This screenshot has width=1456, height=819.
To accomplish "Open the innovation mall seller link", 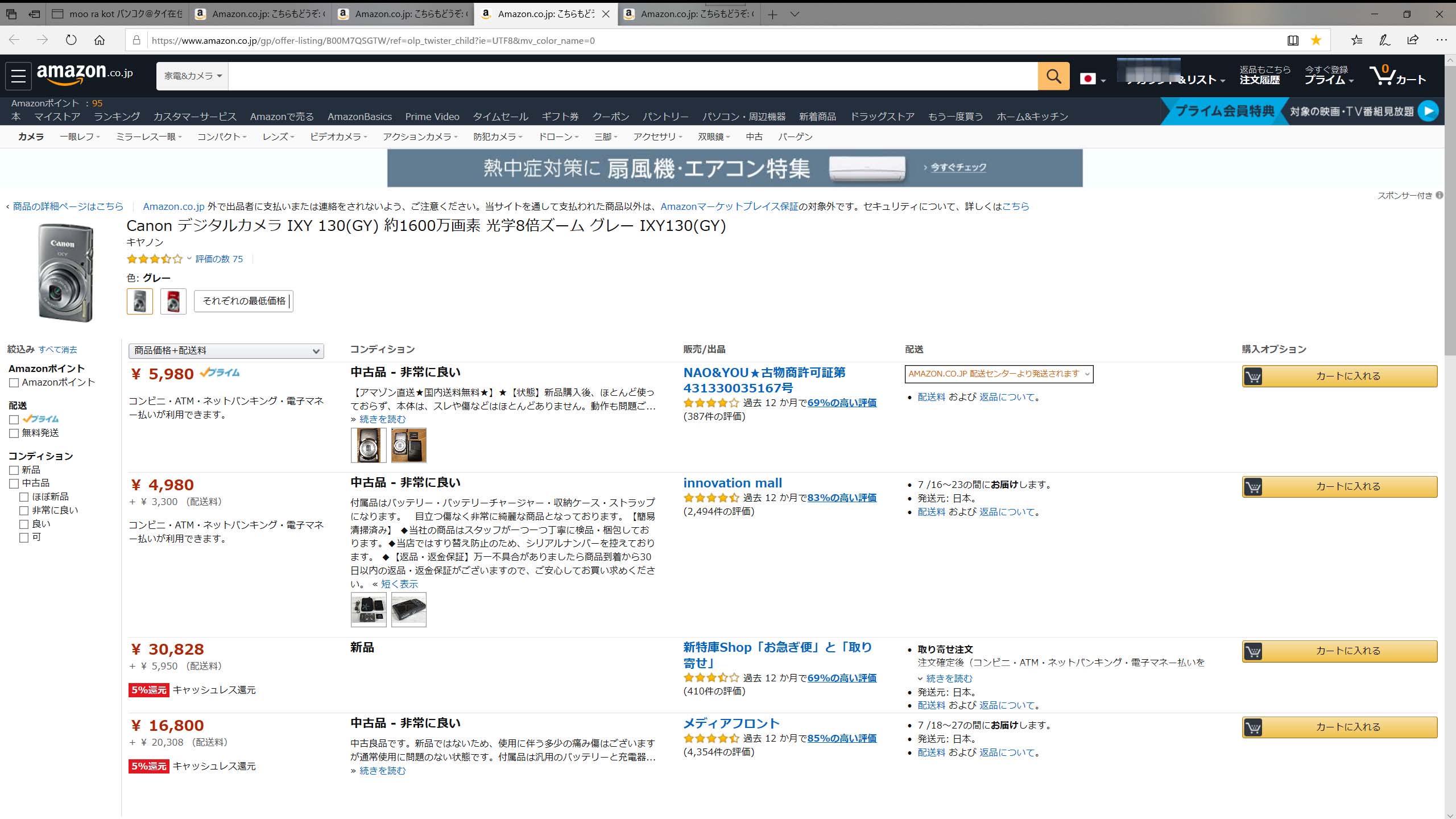I will pos(733,483).
